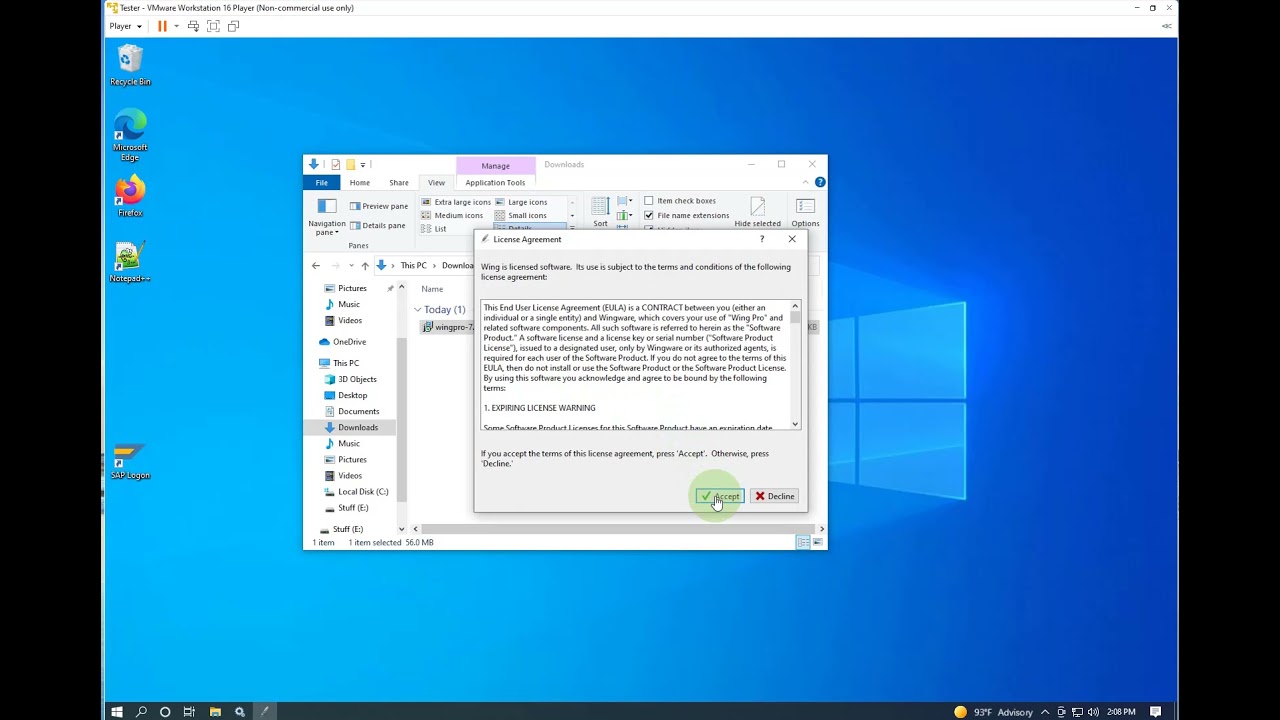Click the license text scrollbar down arrow
The image size is (1280, 720).
[795, 424]
